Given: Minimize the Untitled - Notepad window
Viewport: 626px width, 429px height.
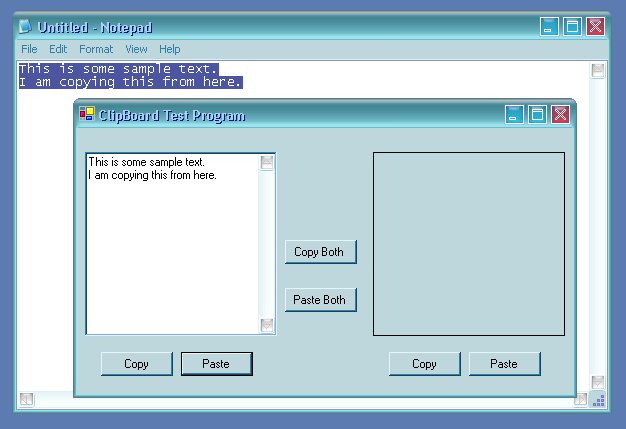Looking at the screenshot, I should [x=549, y=27].
